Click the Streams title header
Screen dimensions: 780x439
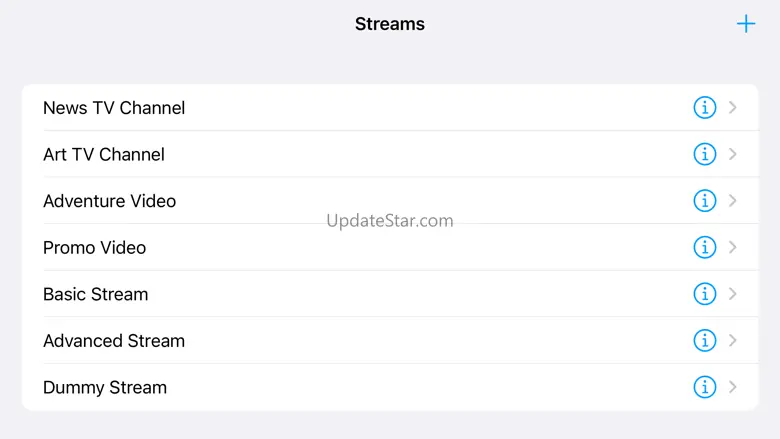point(390,24)
